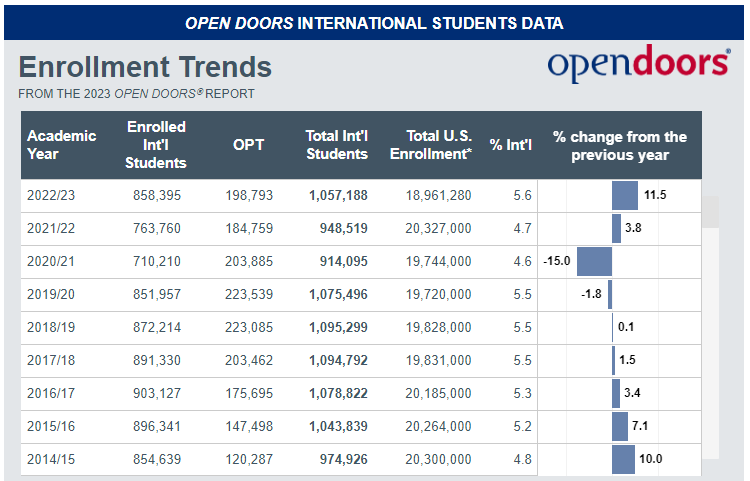Click the OPT column header
The width and height of the screenshot is (750, 481).
coord(248,145)
